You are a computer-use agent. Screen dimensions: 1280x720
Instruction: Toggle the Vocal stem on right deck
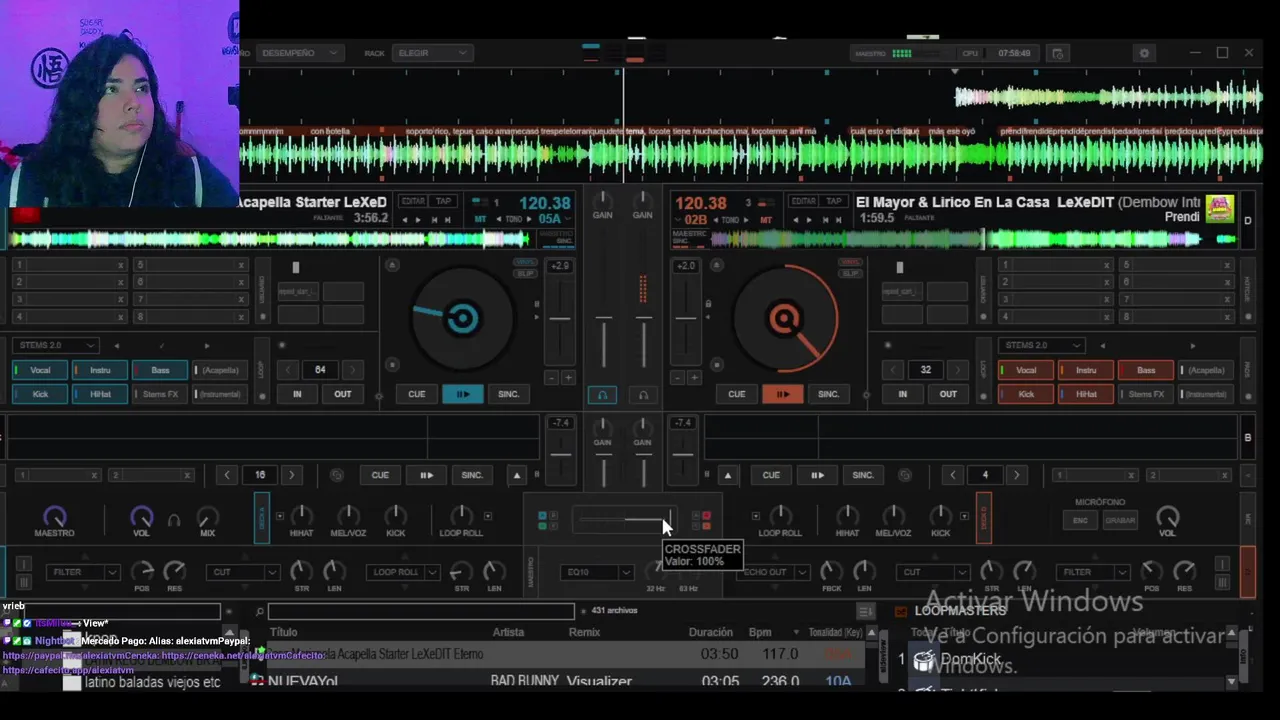coord(1025,370)
